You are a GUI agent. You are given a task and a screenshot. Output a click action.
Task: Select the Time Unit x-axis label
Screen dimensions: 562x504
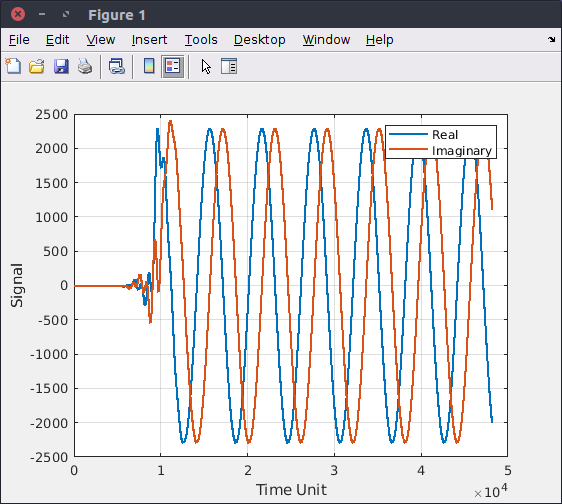tap(291, 490)
